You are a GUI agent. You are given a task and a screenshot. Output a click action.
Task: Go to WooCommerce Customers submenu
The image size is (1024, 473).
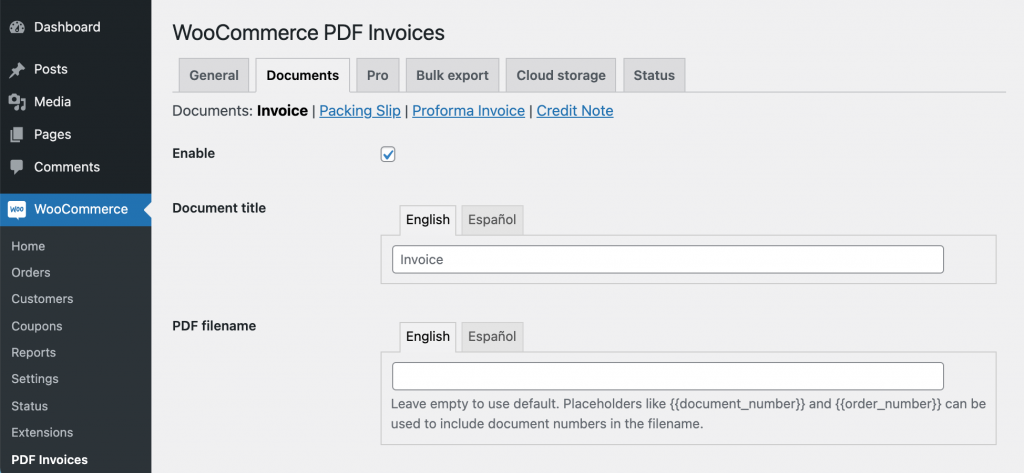(x=42, y=299)
